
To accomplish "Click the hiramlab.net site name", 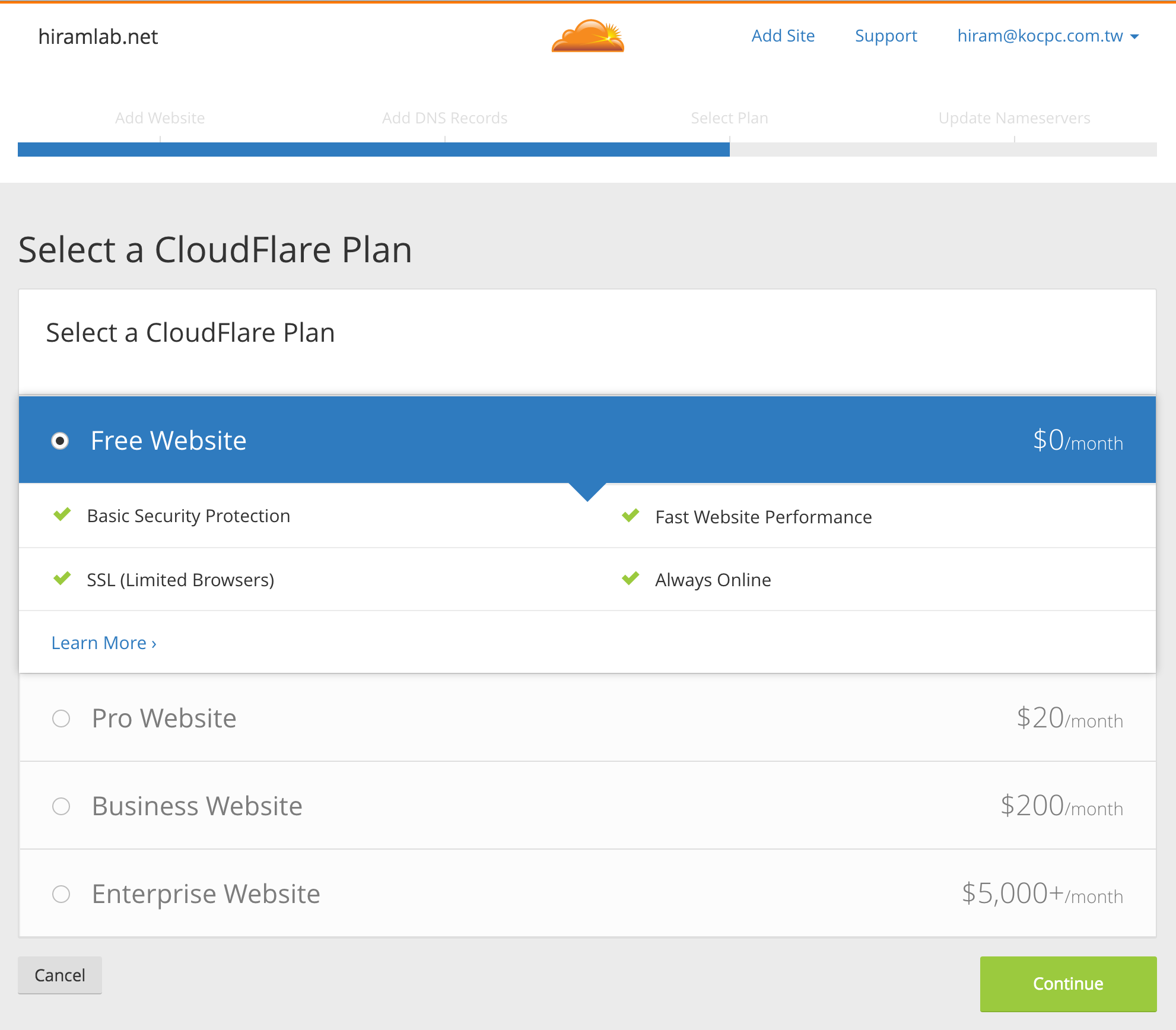I will pyautogui.click(x=98, y=37).
